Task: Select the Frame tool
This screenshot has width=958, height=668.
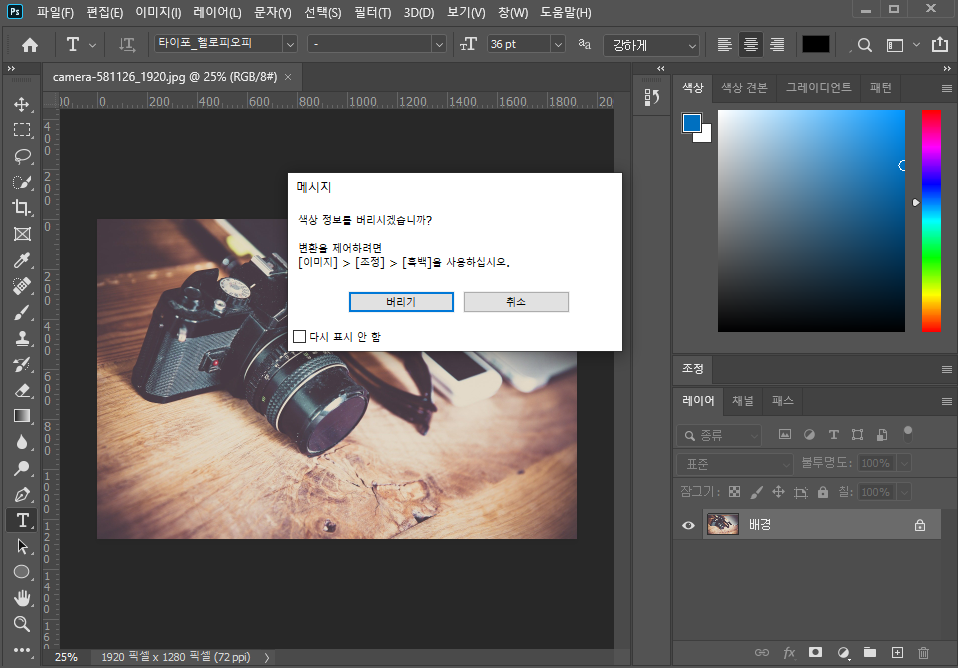Action: [22, 234]
